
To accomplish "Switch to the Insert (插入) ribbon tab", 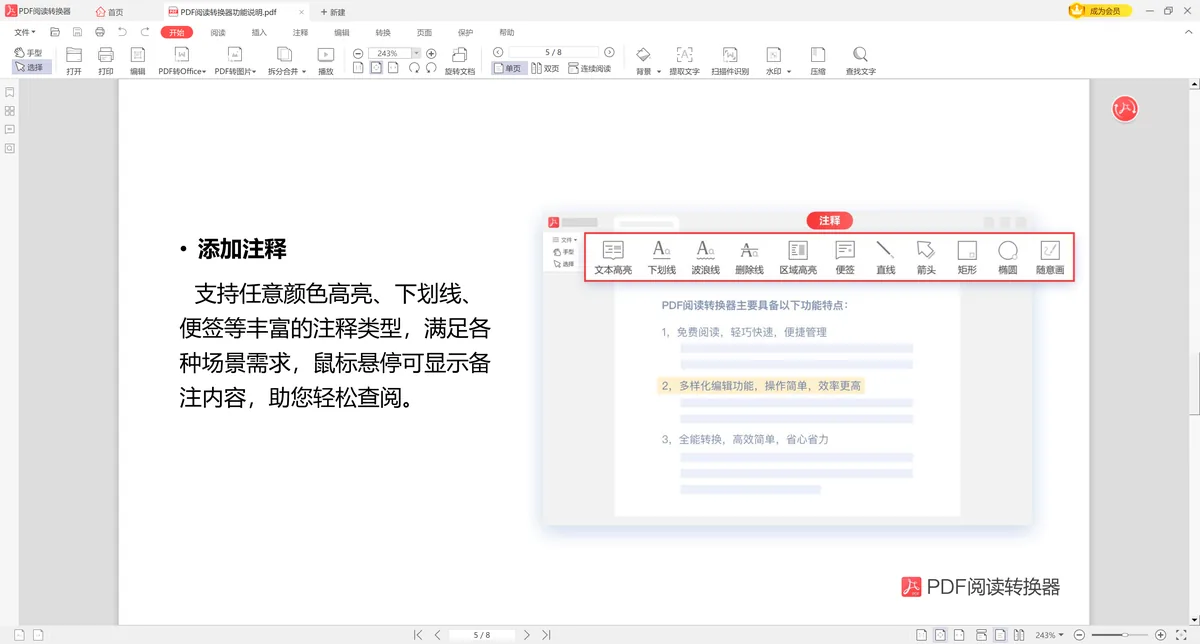I will [x=259, y=33].
